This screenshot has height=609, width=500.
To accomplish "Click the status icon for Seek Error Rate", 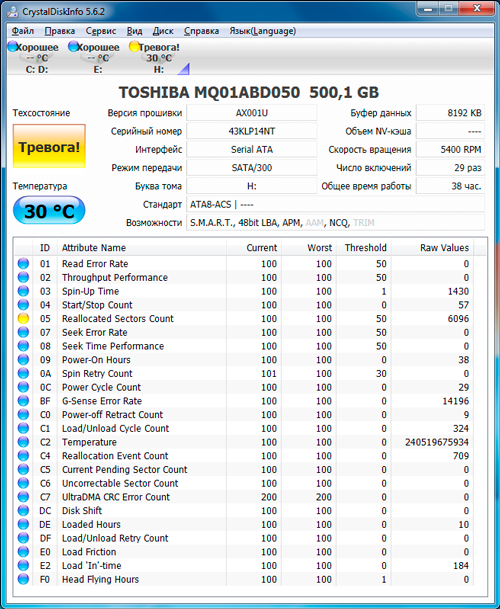I will click(x=23, y=332).
